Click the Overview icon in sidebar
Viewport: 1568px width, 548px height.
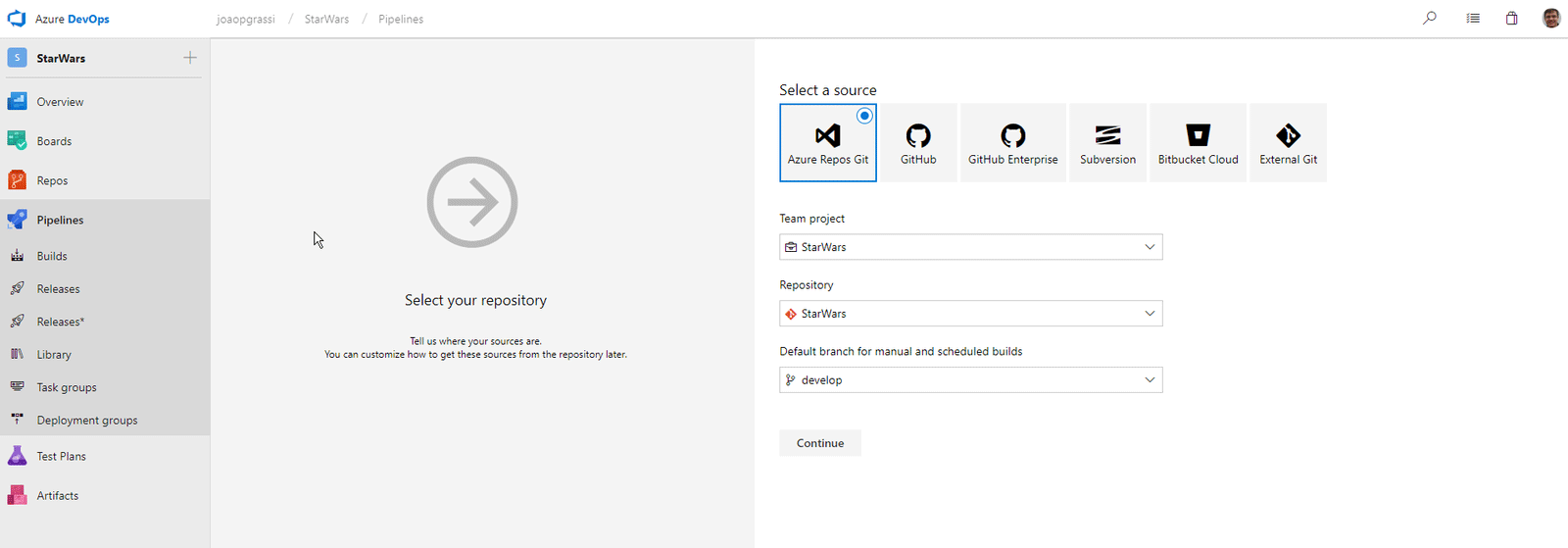click(17, 101)
